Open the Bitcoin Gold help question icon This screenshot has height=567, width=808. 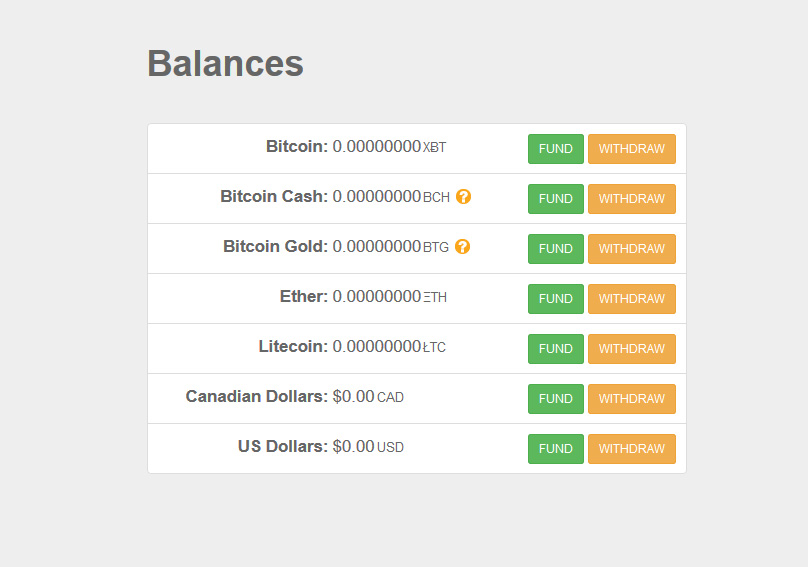462,247
